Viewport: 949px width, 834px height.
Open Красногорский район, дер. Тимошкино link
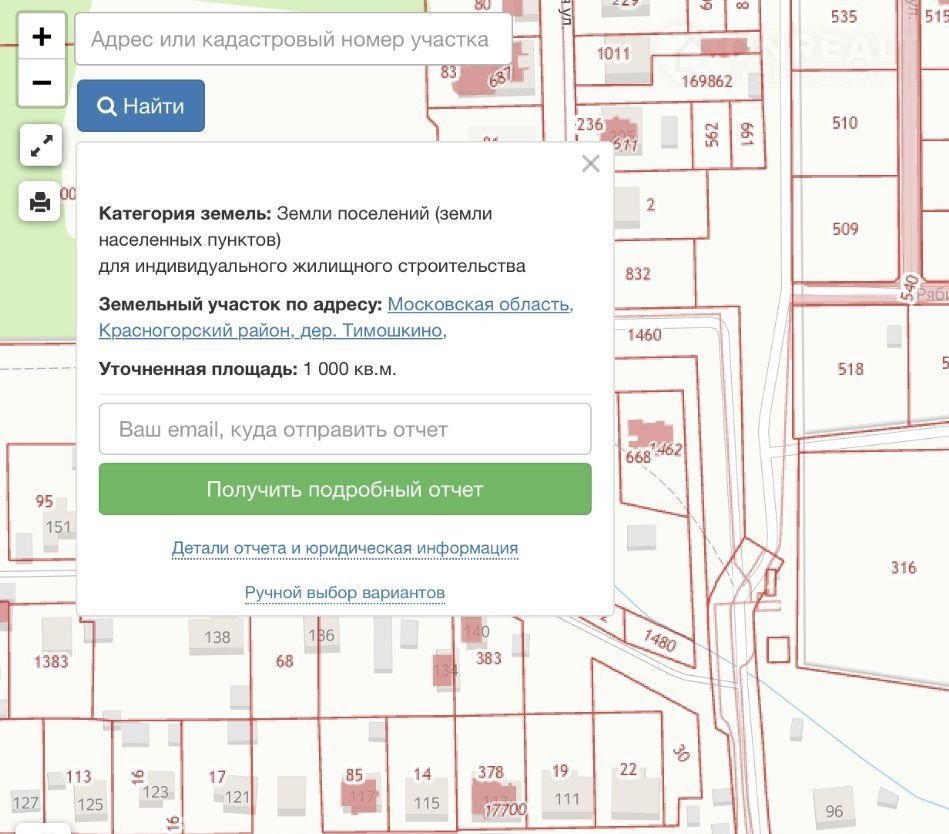pyautogui.click(x=272, y=330)
